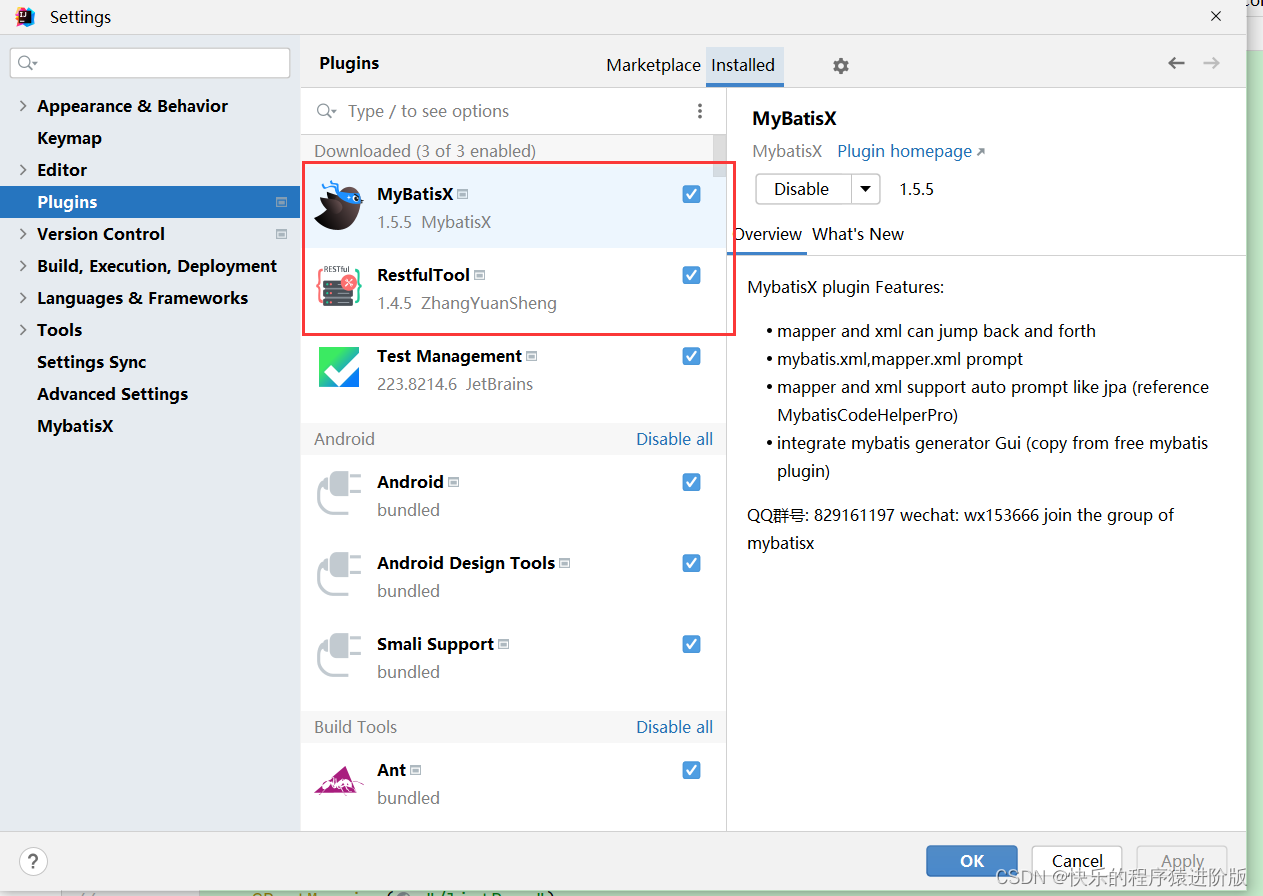Click the small tag icon next to MyBatisX name

pyautogui.click(x=463, y=194)
